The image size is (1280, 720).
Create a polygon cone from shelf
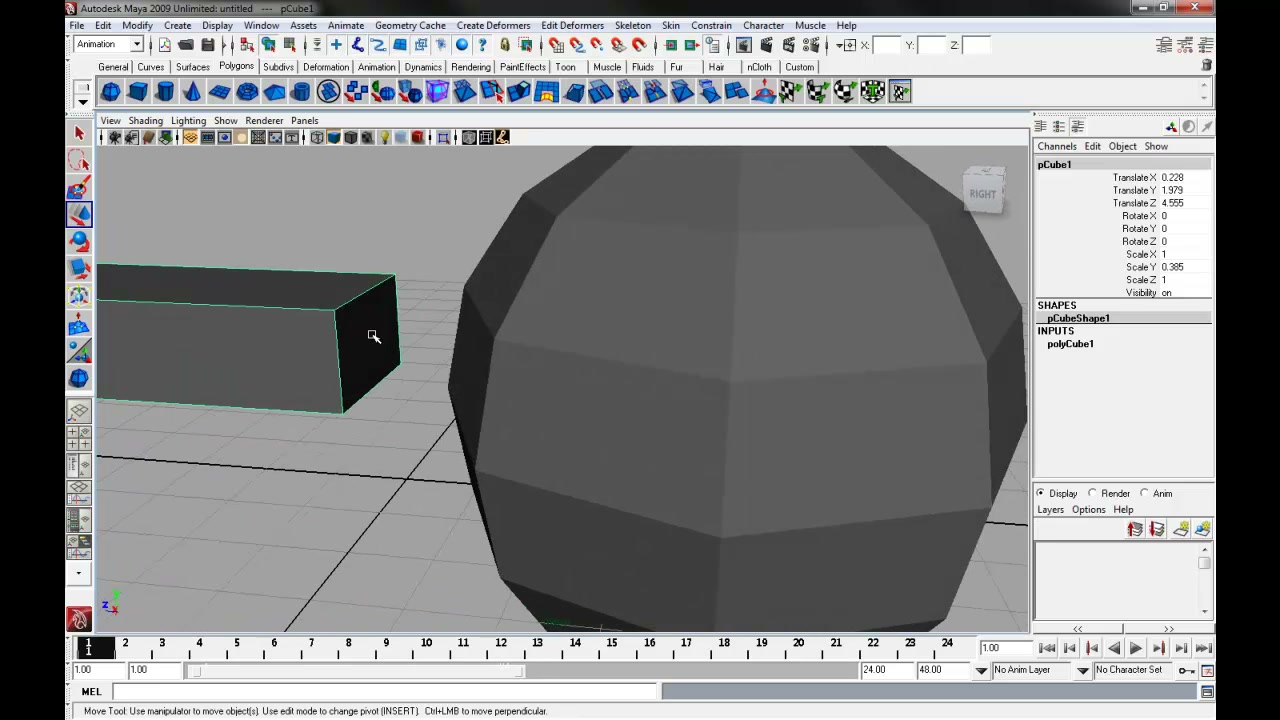(192, 92)
